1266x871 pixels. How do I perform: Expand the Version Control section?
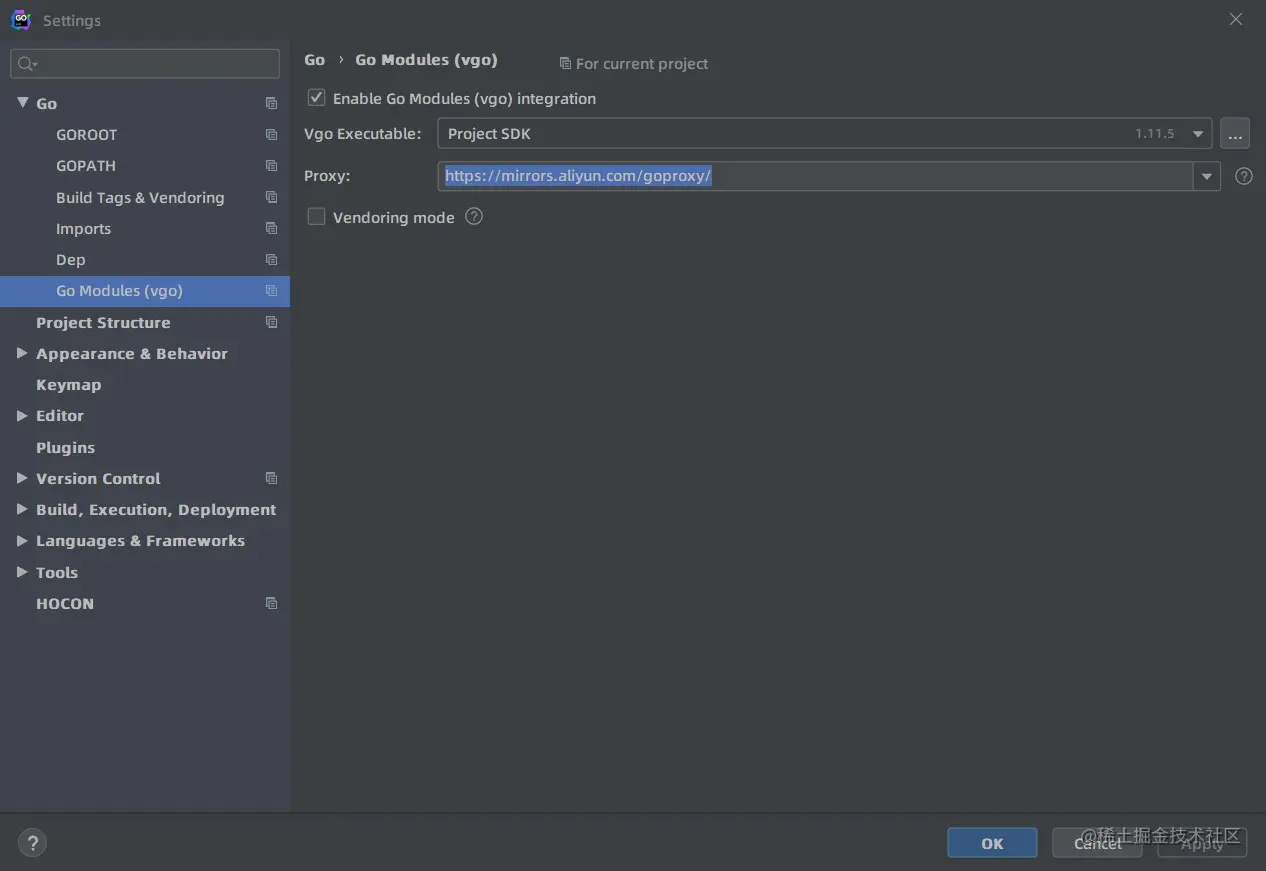pos(22,478)
